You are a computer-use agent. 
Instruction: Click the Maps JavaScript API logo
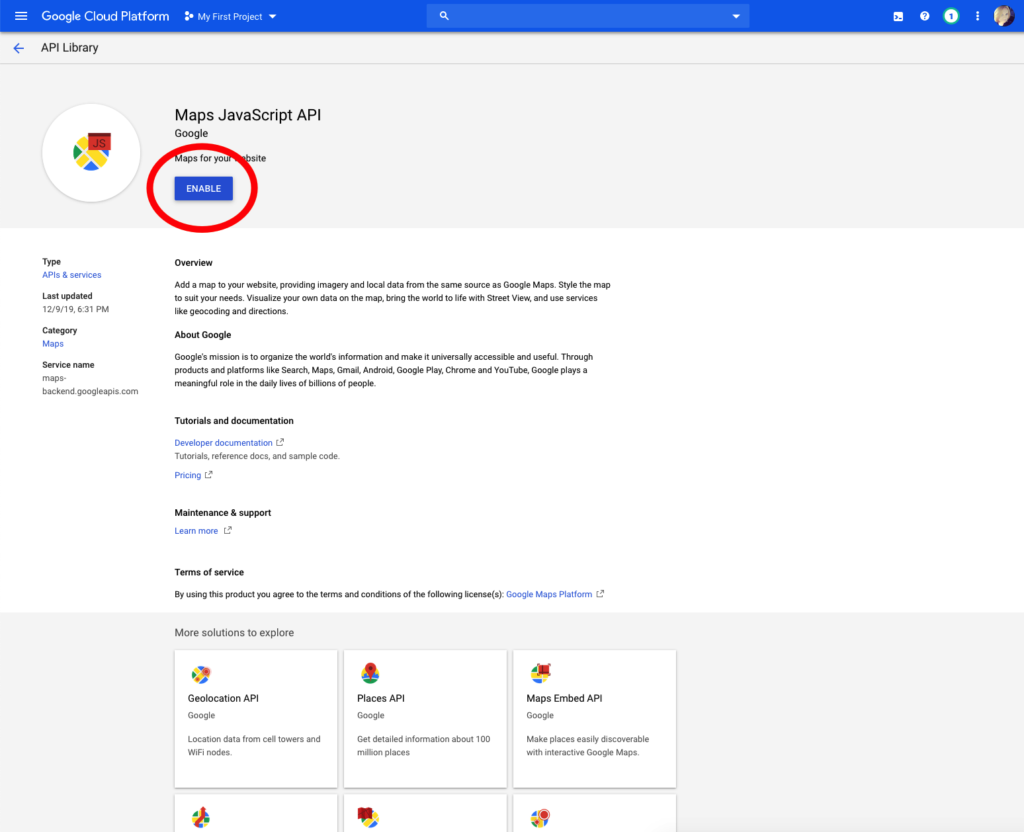(x=91, y=152)
